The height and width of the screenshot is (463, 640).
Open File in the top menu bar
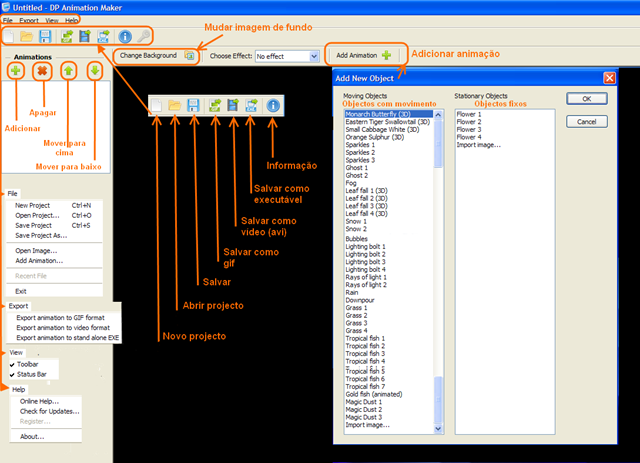point(8,20)
